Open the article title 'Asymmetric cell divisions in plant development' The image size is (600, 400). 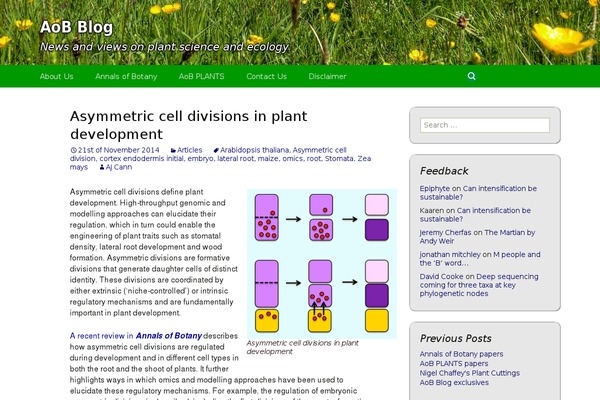(188, 125)
